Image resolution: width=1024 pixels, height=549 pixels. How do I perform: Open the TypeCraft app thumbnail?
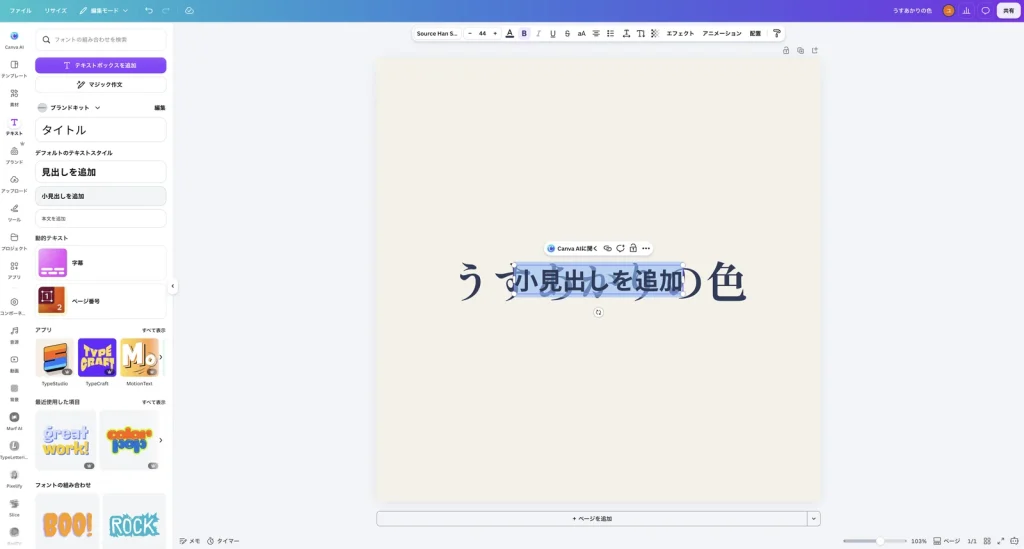(x=97, y=358)
